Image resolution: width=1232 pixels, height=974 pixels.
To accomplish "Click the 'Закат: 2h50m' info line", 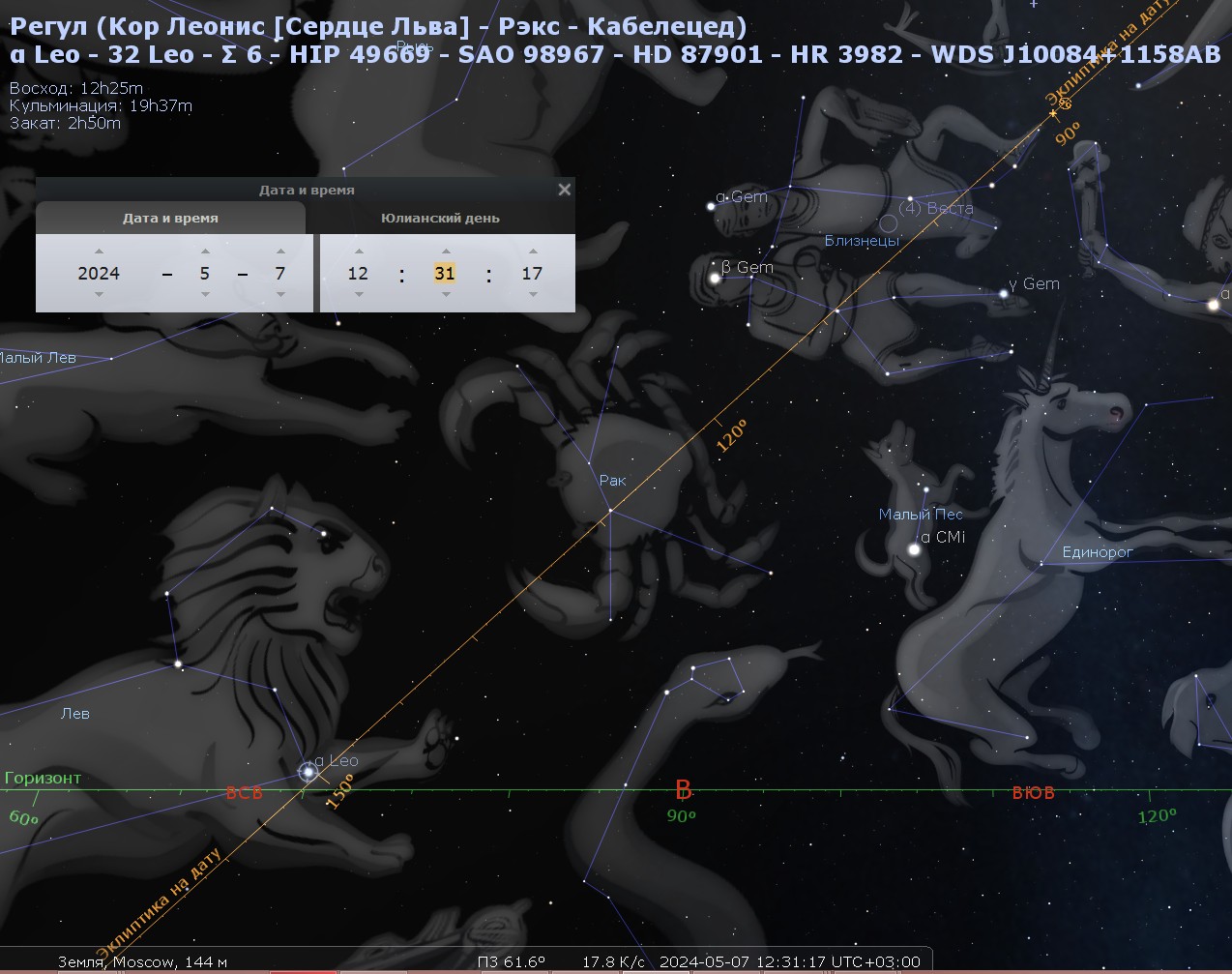I will (65, 123).
